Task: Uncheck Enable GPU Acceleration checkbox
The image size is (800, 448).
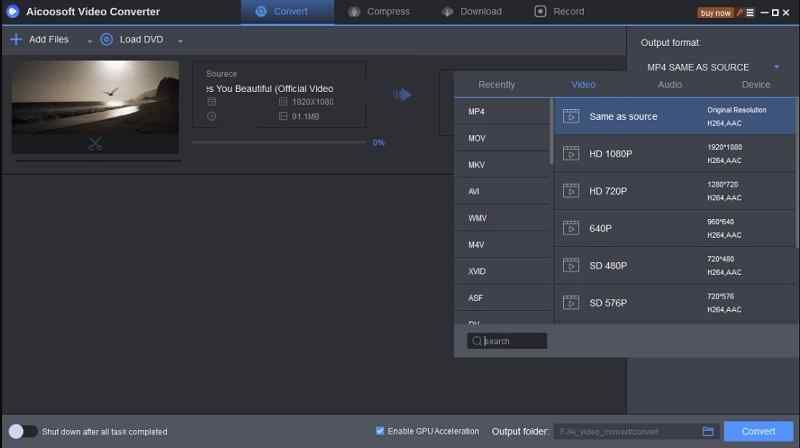Action: (x=380, y=431)
